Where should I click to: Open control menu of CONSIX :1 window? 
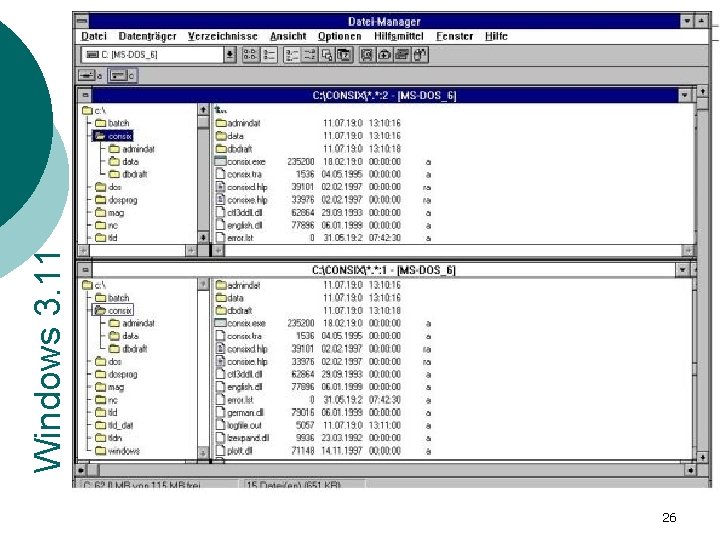(85, 270)
